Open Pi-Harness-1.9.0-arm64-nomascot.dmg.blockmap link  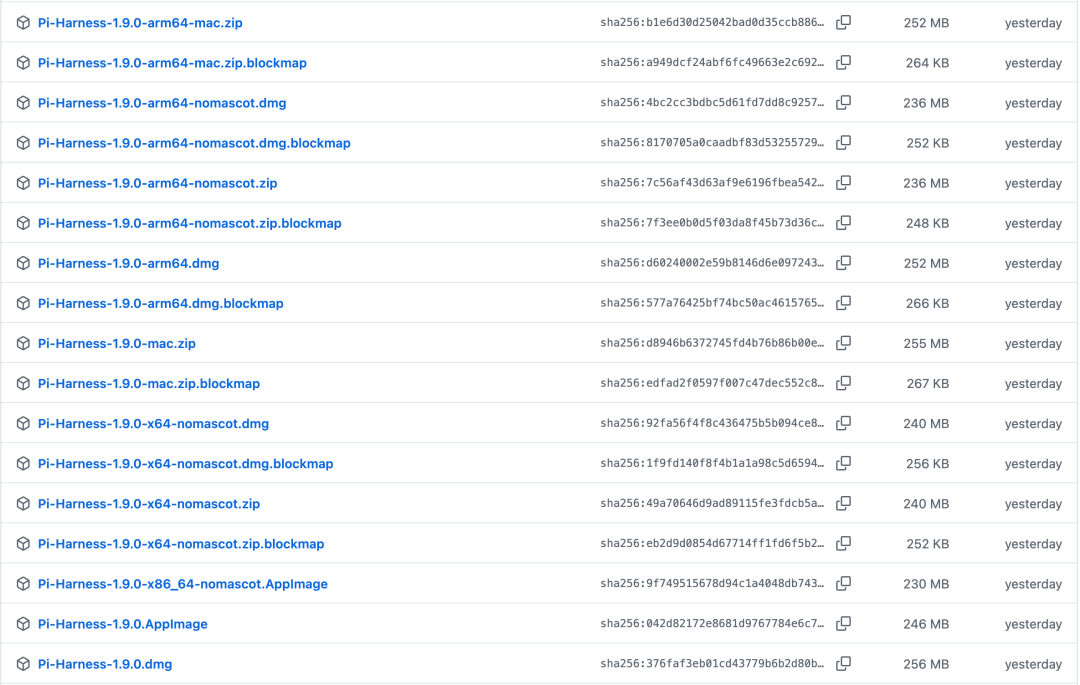click(194, 143)
